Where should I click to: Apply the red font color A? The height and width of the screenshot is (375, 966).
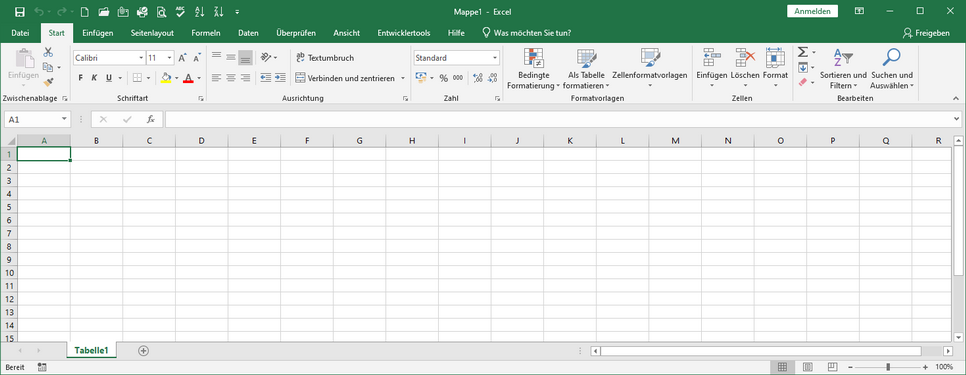pos(188,78)
